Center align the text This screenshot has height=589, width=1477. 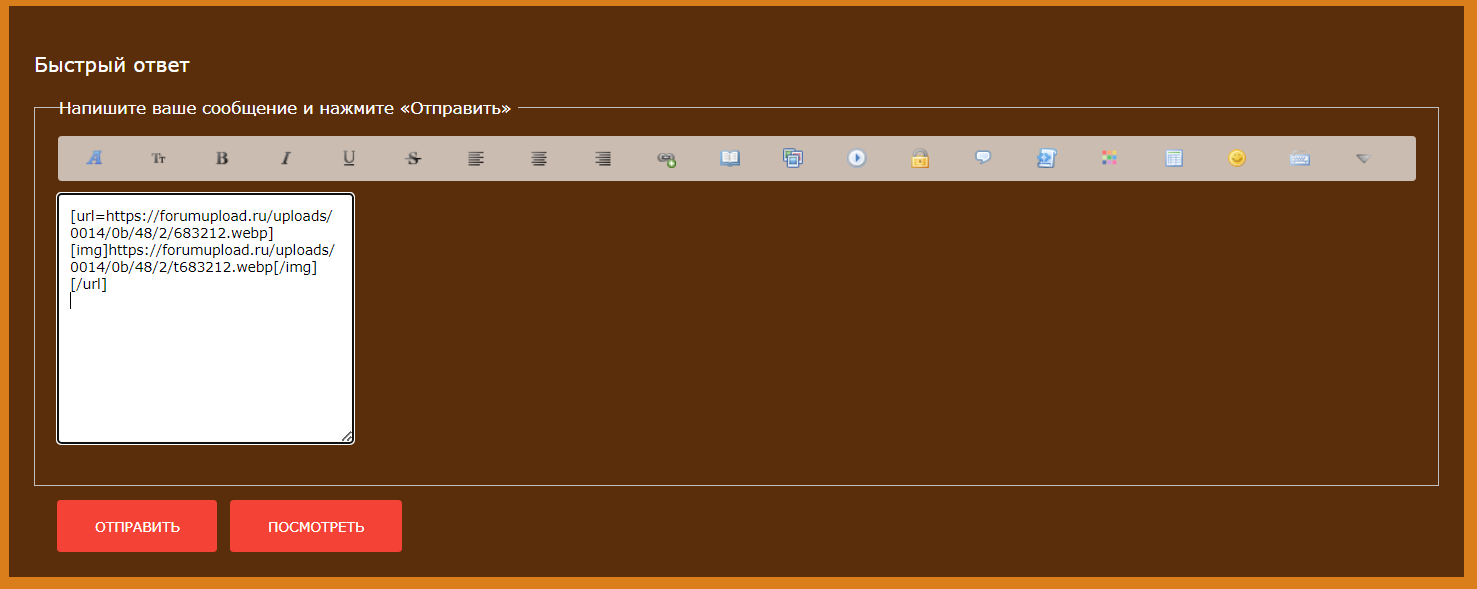click(x=539, y=158)
